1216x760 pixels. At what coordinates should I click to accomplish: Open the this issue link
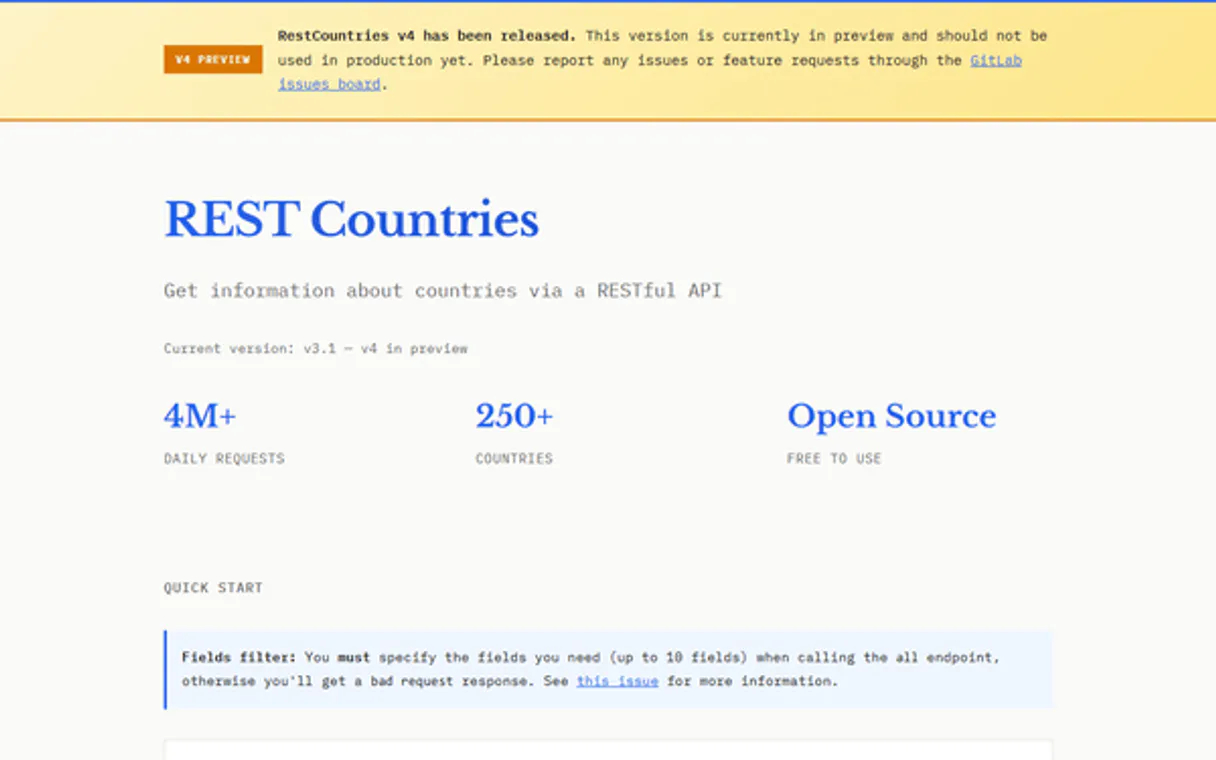pos(617,681)
